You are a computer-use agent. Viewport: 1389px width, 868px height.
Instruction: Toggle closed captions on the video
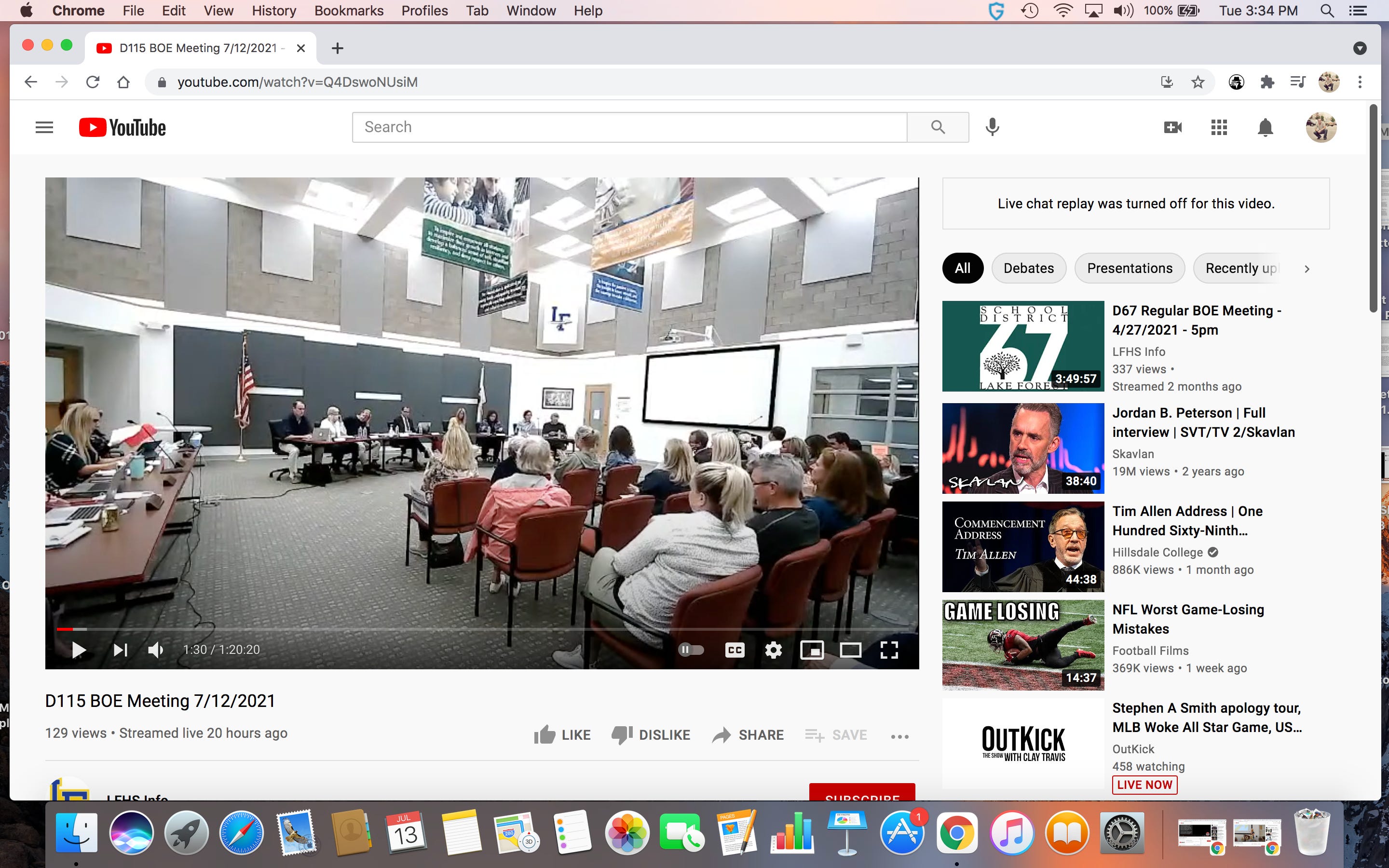735,650
